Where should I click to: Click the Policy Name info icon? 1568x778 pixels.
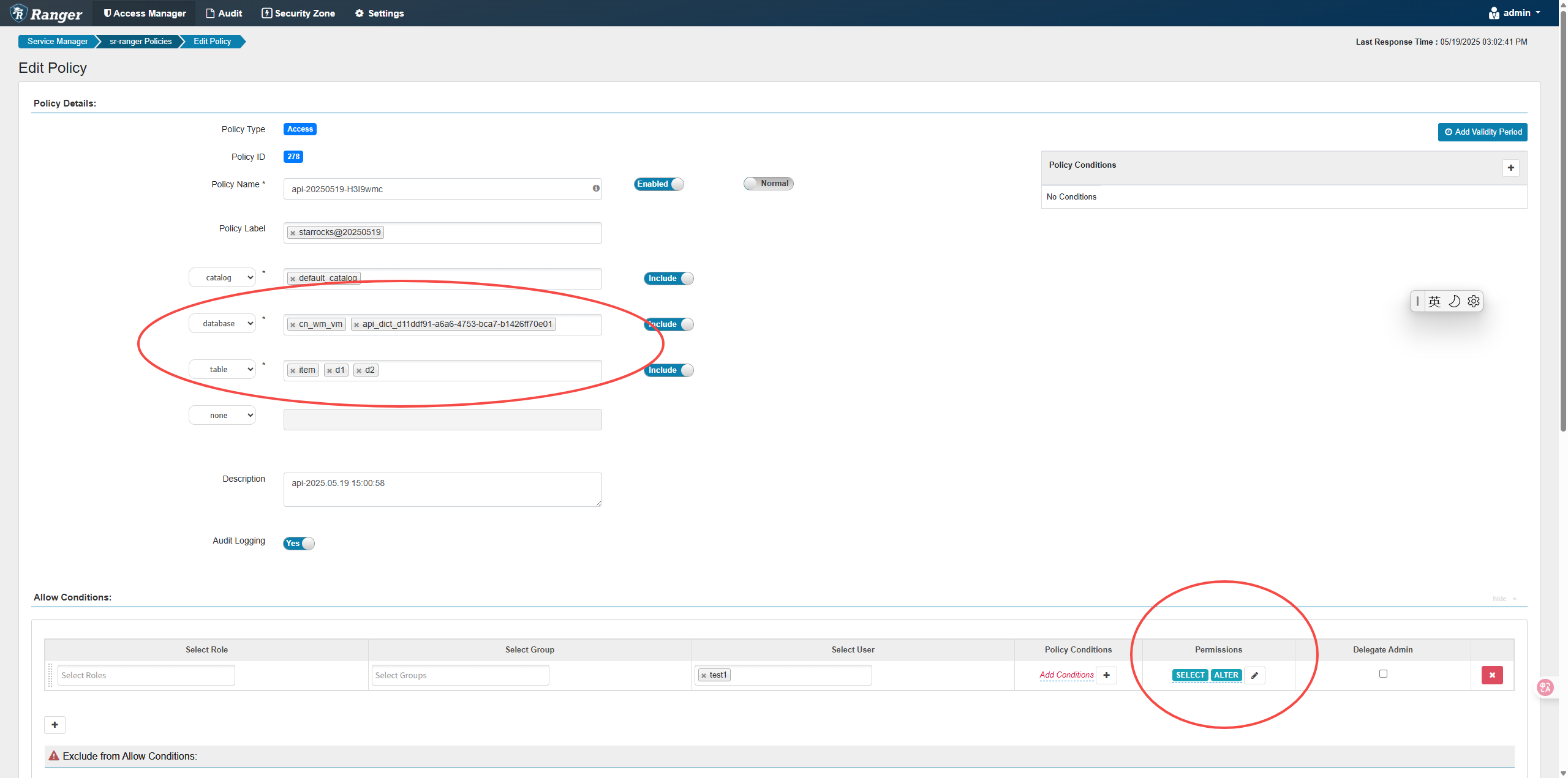[x=595, y=189]
